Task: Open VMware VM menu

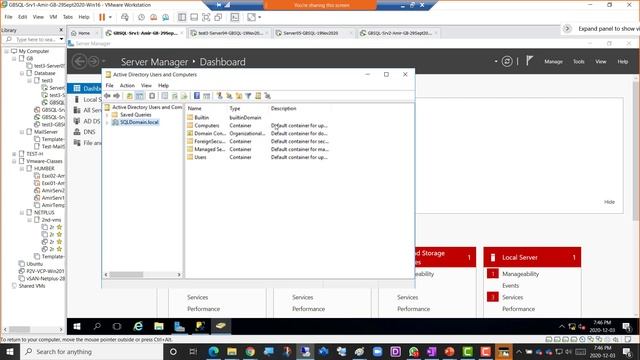Action: pyautogui.click(x=53, y=17)
